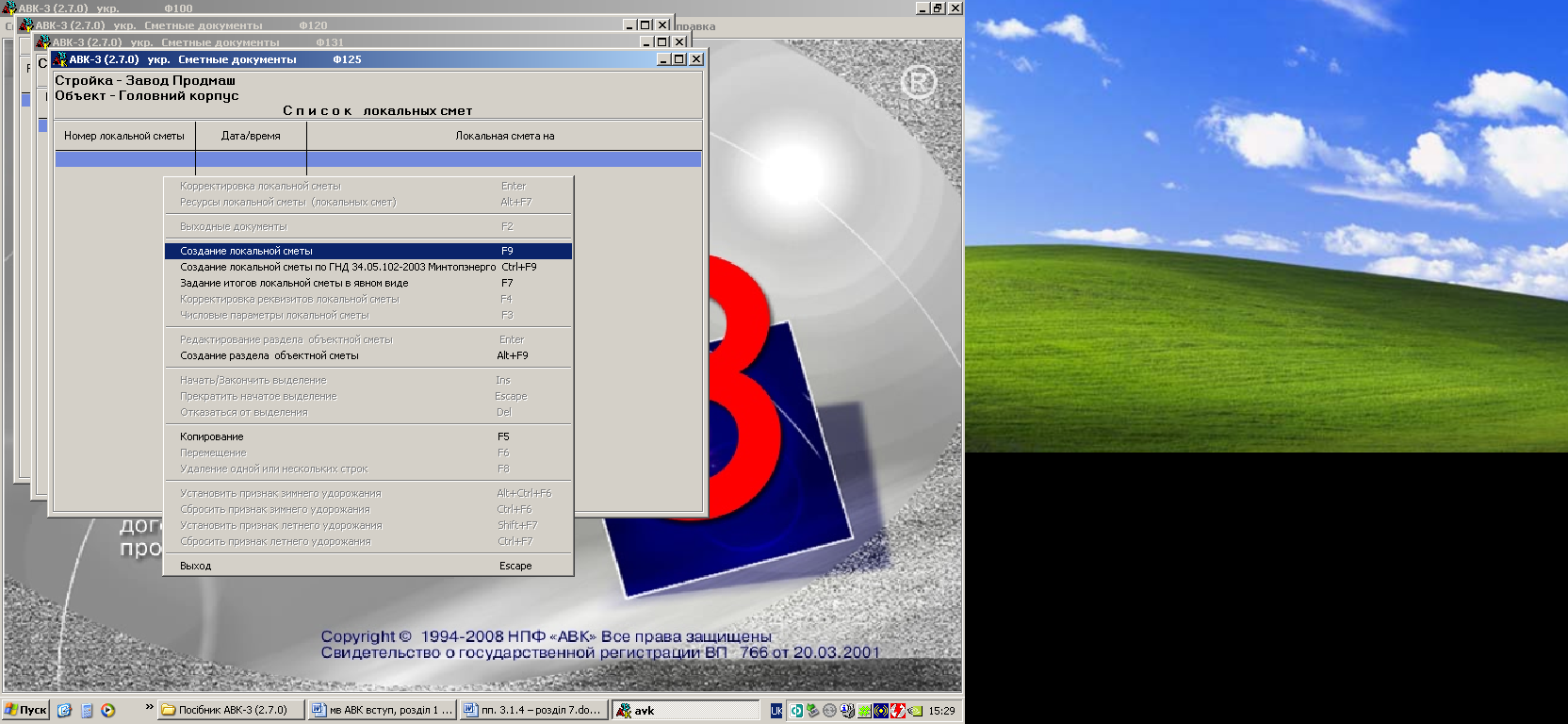The width and height of the screenshot is (1568, 724).
Task: Click 'Перемещение' F6 menu entry
Action: point(367,452)
